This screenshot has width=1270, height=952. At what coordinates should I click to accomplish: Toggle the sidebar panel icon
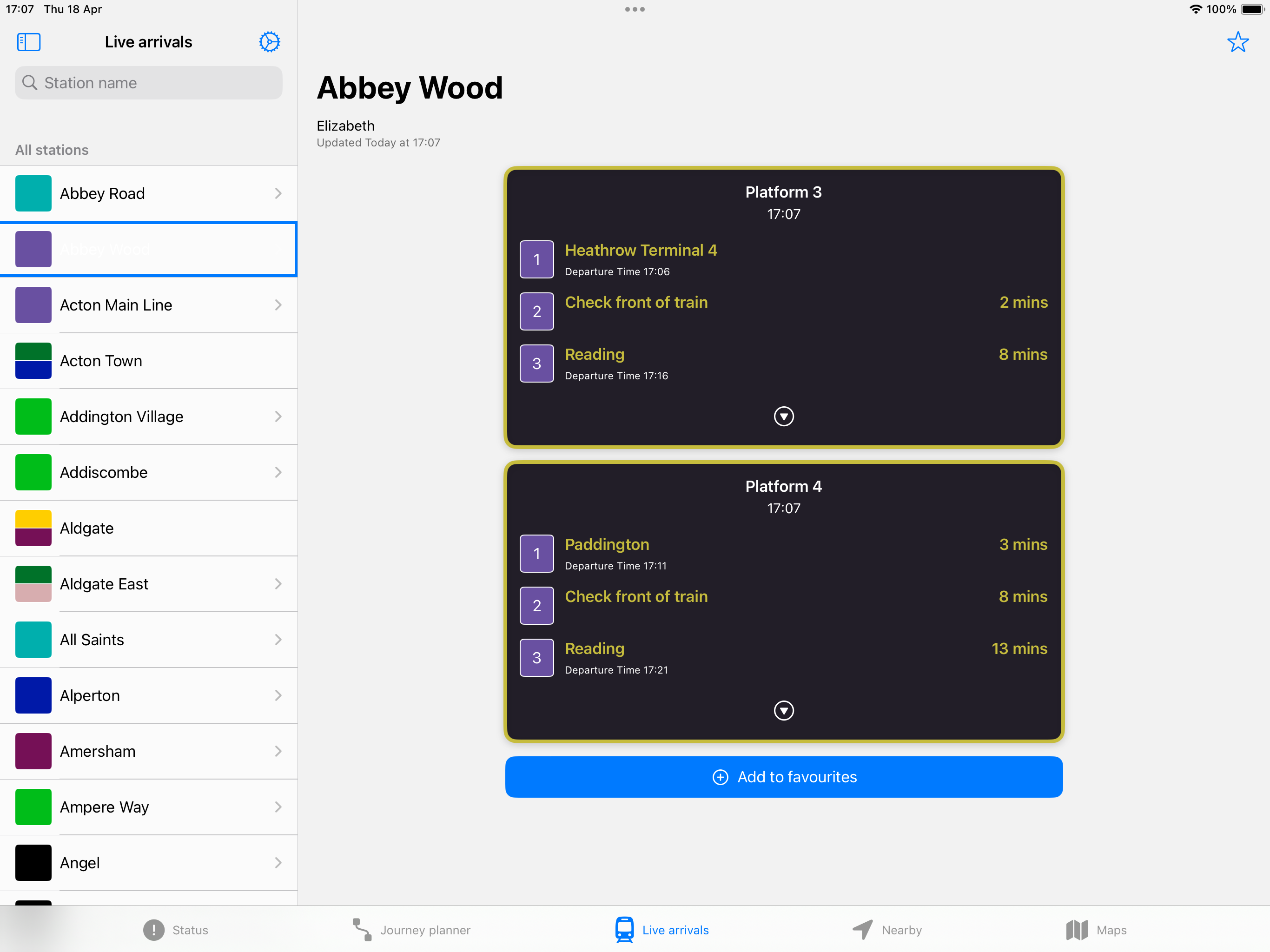[x=29, y=42]
